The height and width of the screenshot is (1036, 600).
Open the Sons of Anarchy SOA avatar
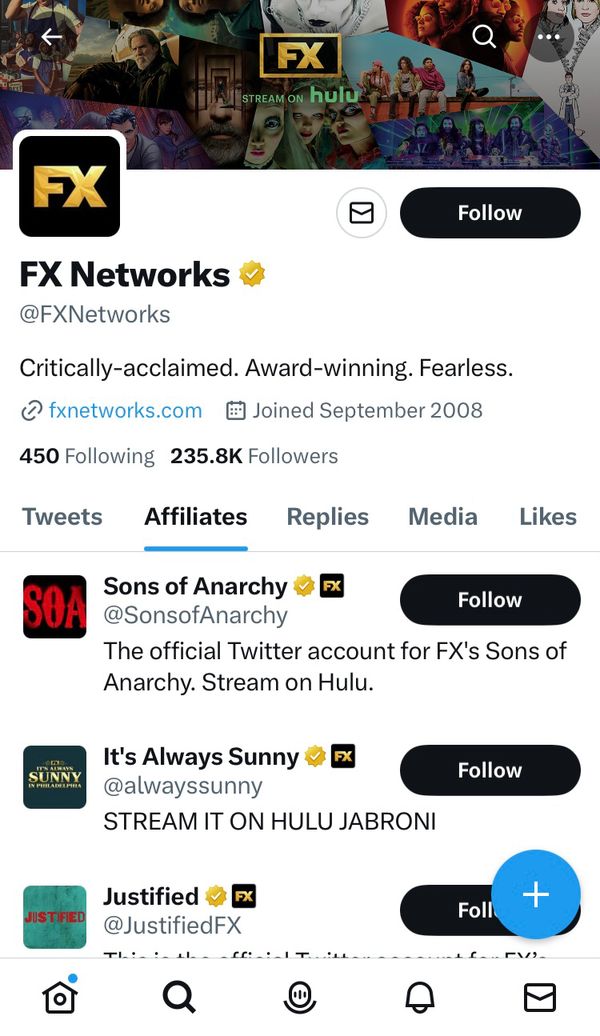click(55, 607)
